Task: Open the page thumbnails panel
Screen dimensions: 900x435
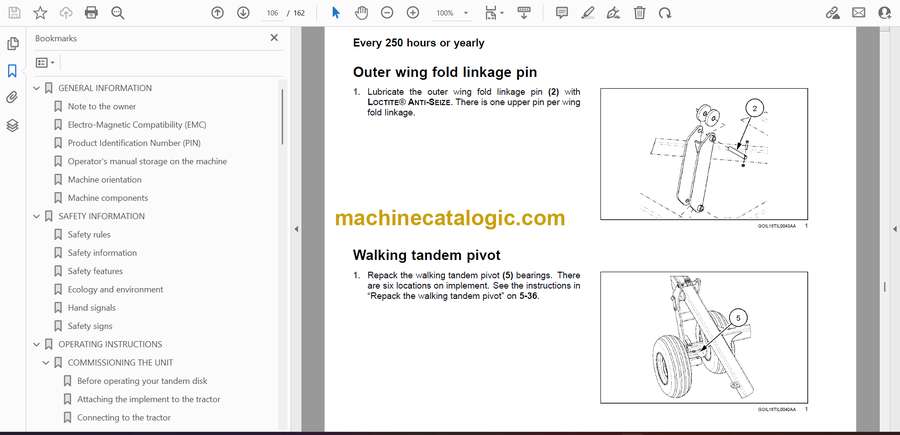Action: coord(12,44)
